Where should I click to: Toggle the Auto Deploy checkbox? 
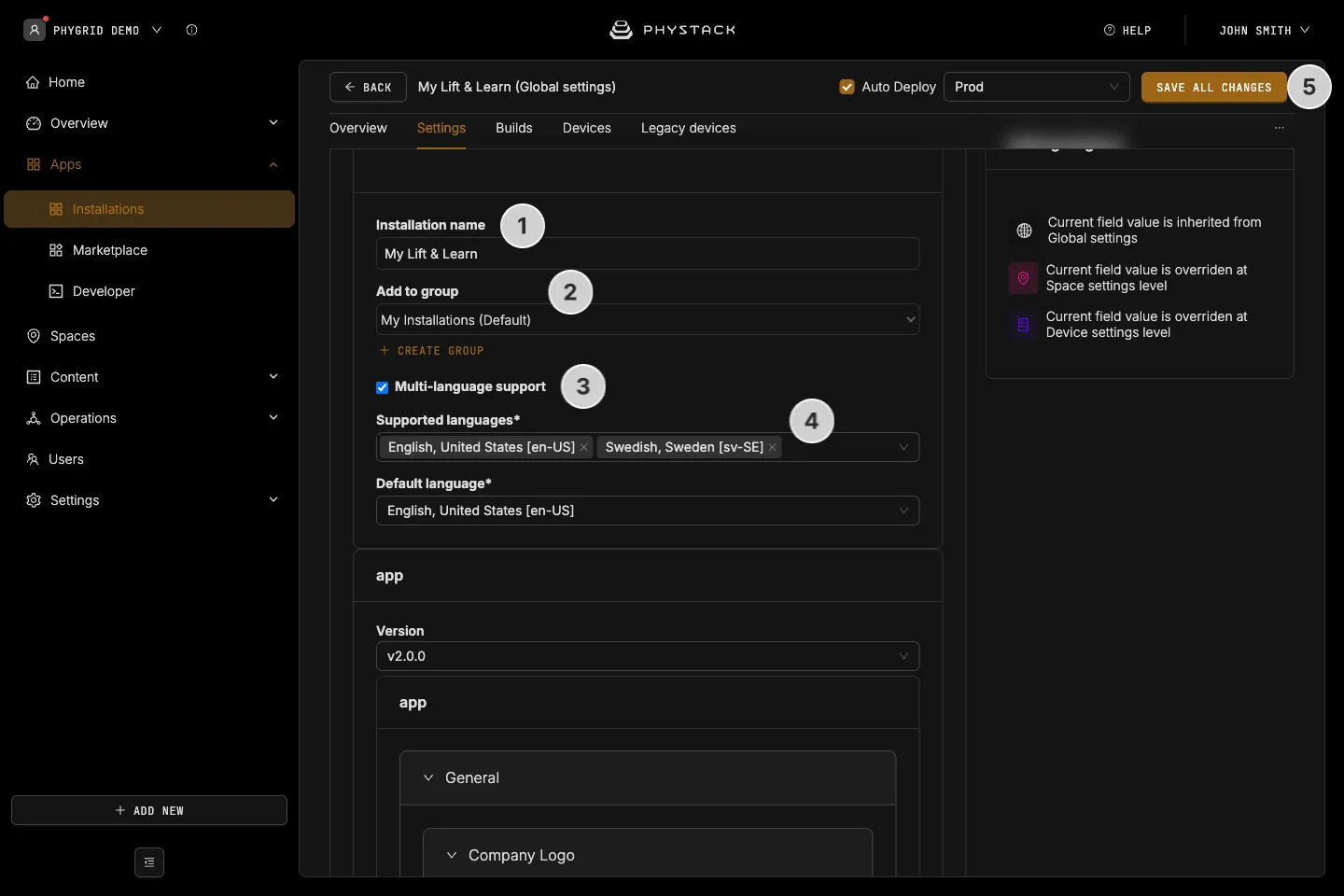(x=847, y=87)
